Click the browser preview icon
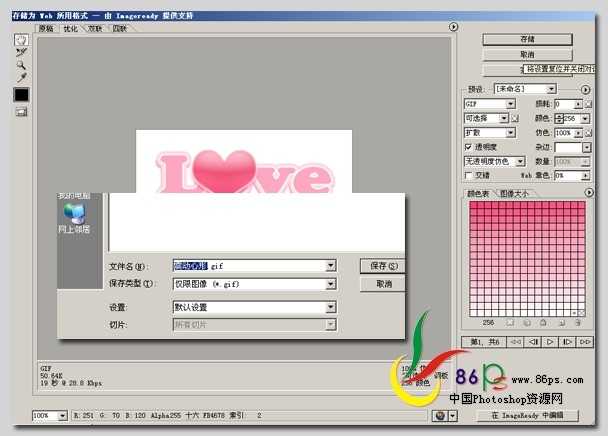This screenshot has height=436, width=608. click(x=440, y=416)
